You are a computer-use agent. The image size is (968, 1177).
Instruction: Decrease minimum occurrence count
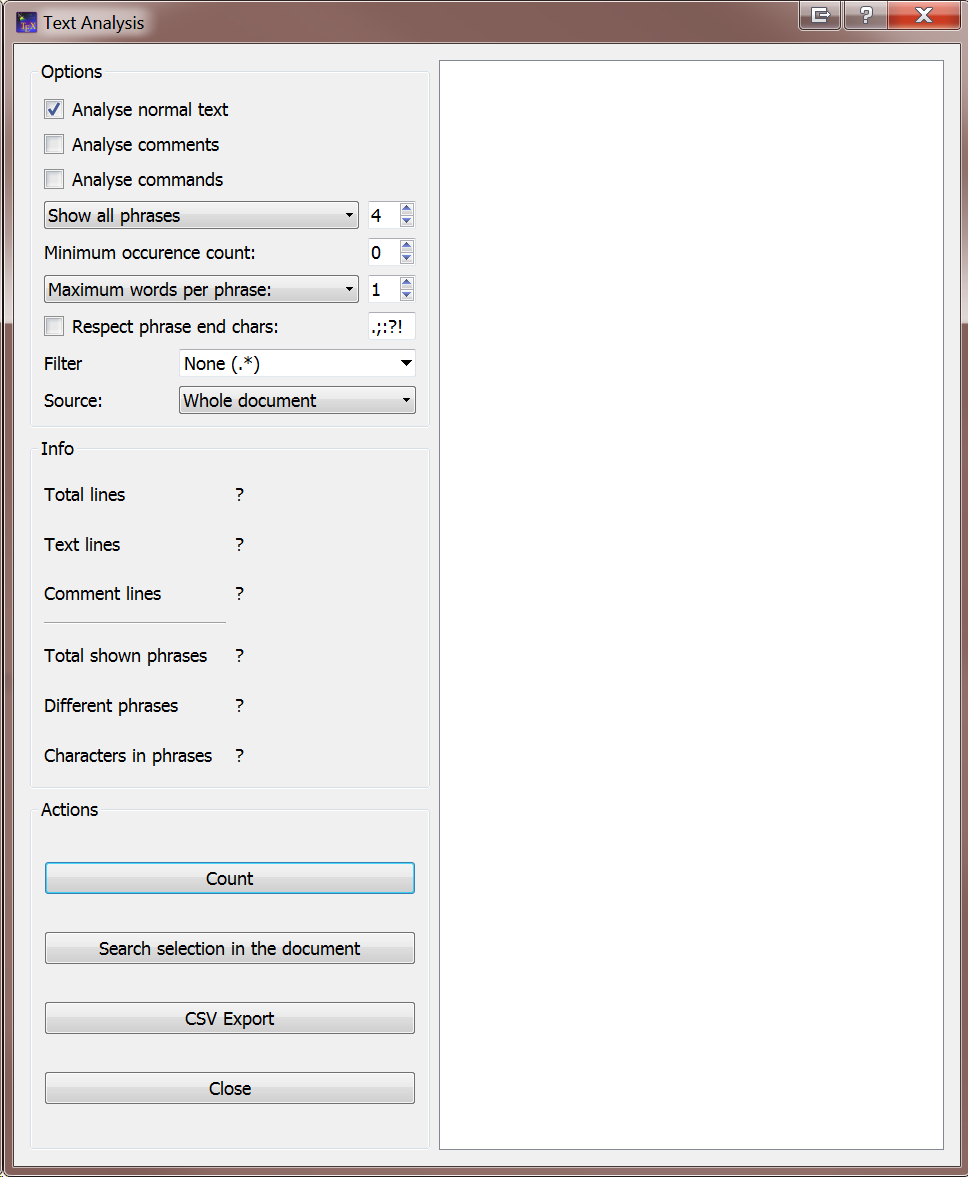tap(407, 258)
